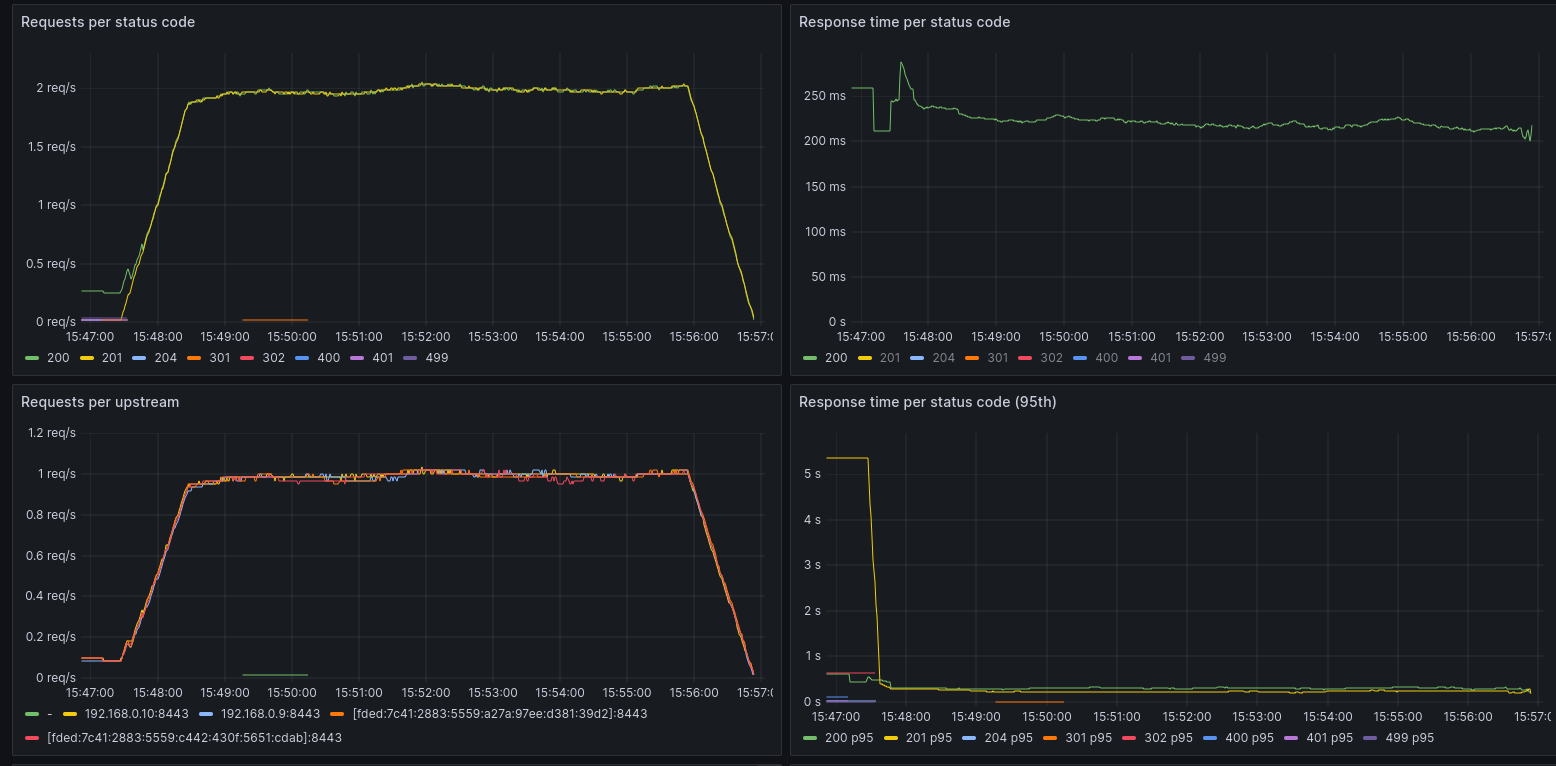Viewport: 1556px width, 766px height.
Task: Toggle 302 series in Requests per status code legend
Action: coord(274,358)
